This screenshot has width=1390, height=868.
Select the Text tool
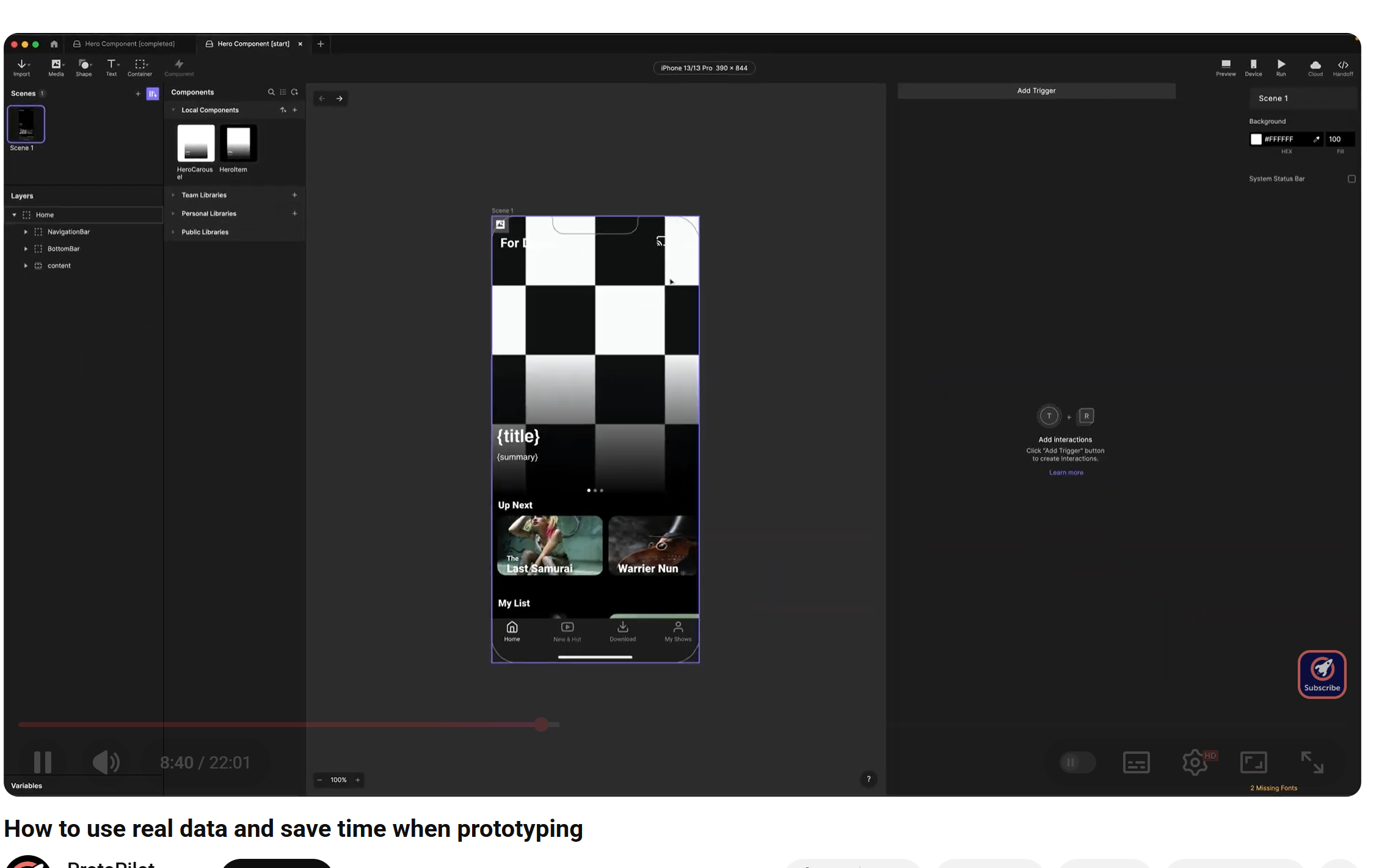tap(111, 65)
